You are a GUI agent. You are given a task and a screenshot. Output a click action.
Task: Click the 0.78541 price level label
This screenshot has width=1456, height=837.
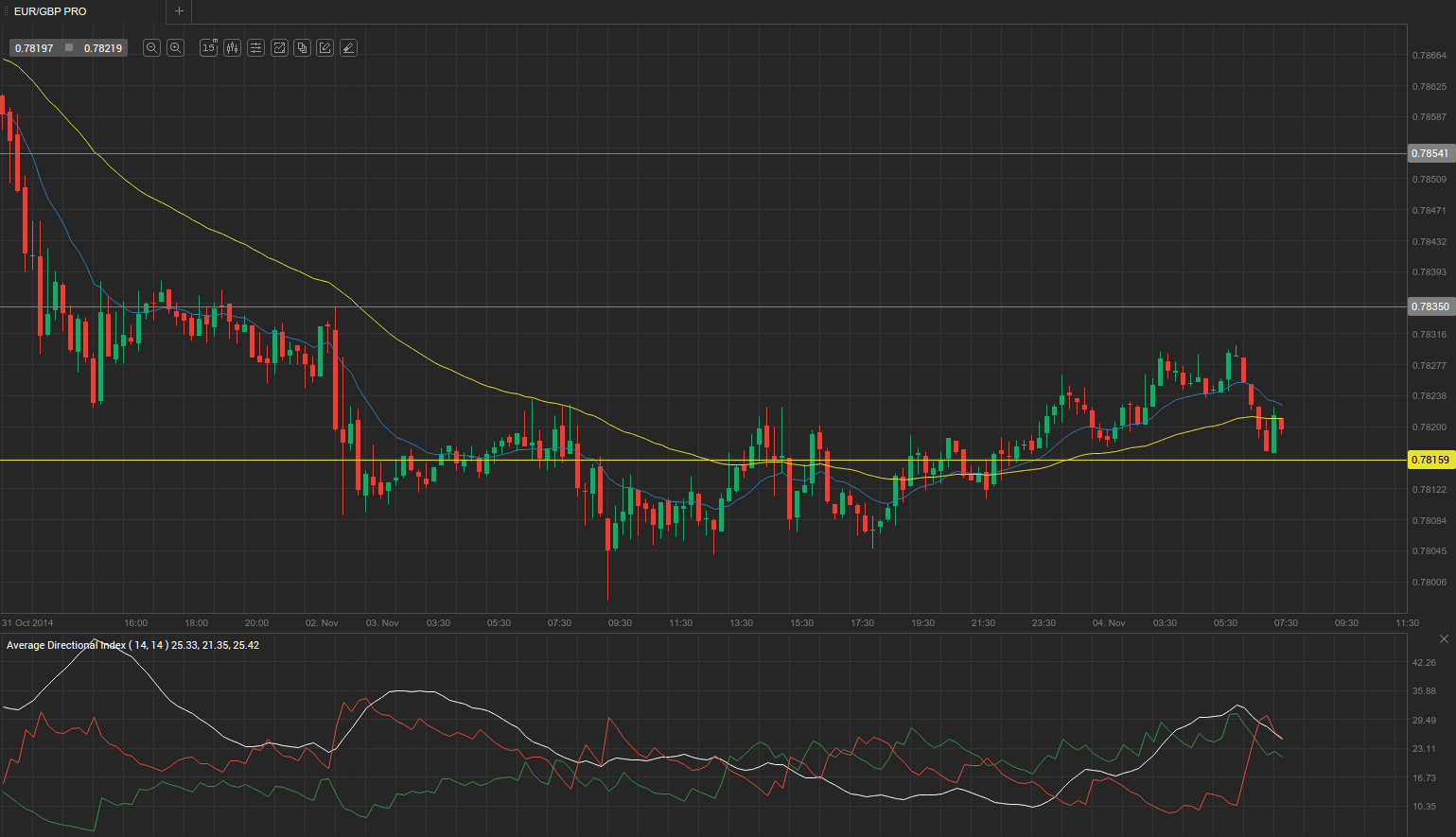tap(1430, 153)
